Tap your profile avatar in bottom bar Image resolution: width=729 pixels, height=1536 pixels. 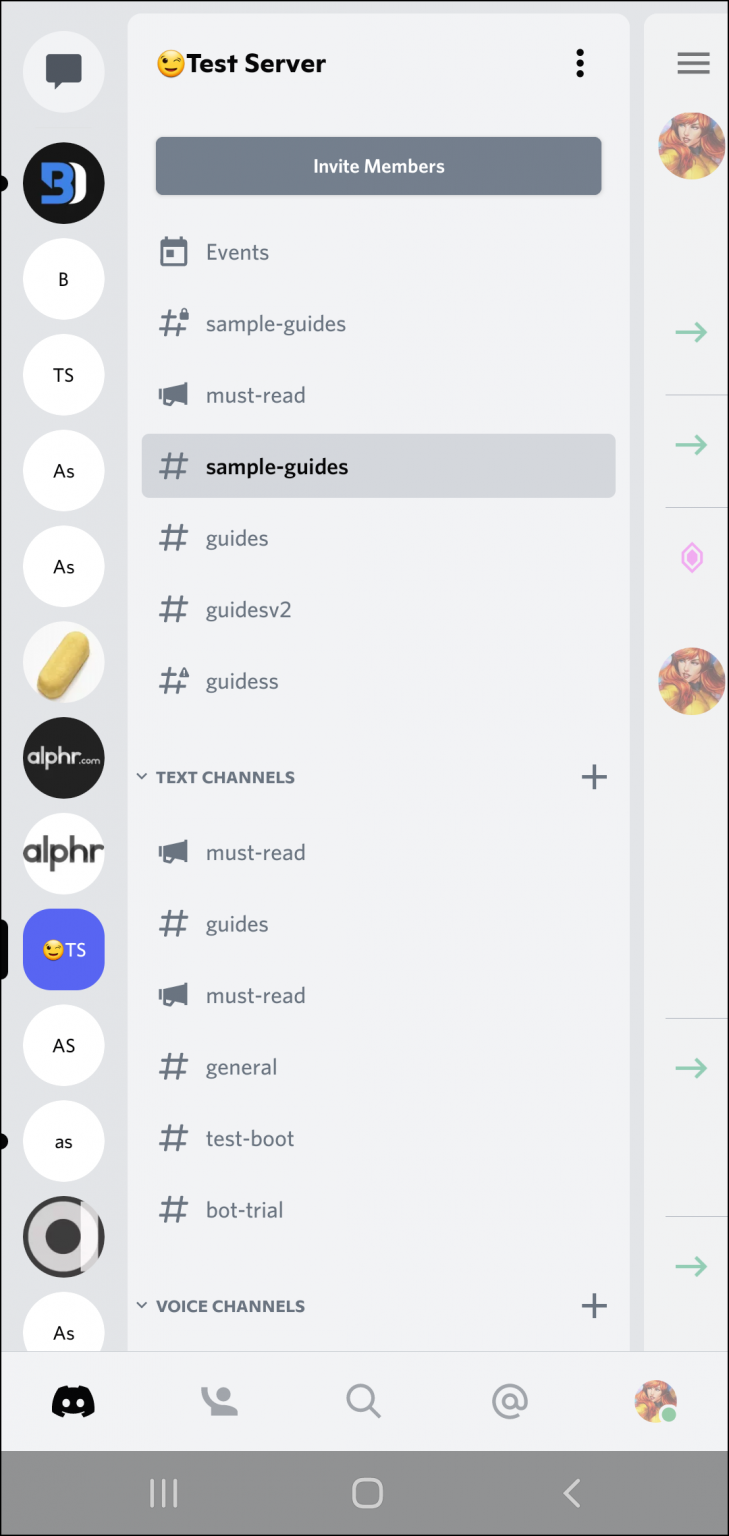655,1401
